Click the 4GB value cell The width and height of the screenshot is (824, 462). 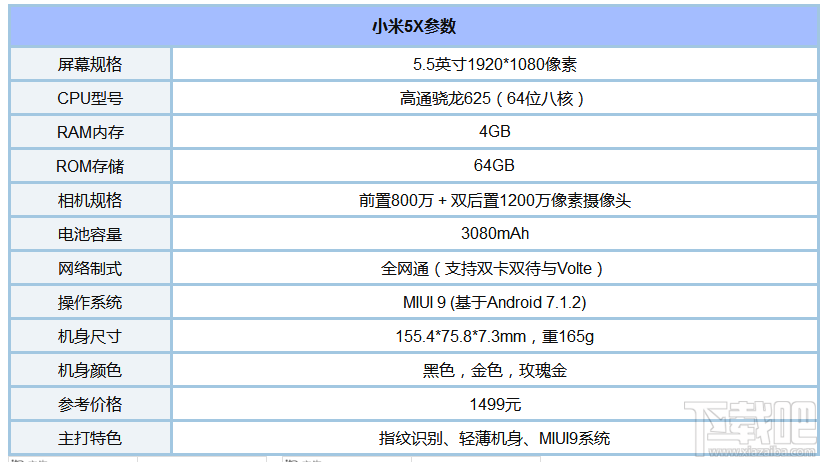(x=495, y=132)
